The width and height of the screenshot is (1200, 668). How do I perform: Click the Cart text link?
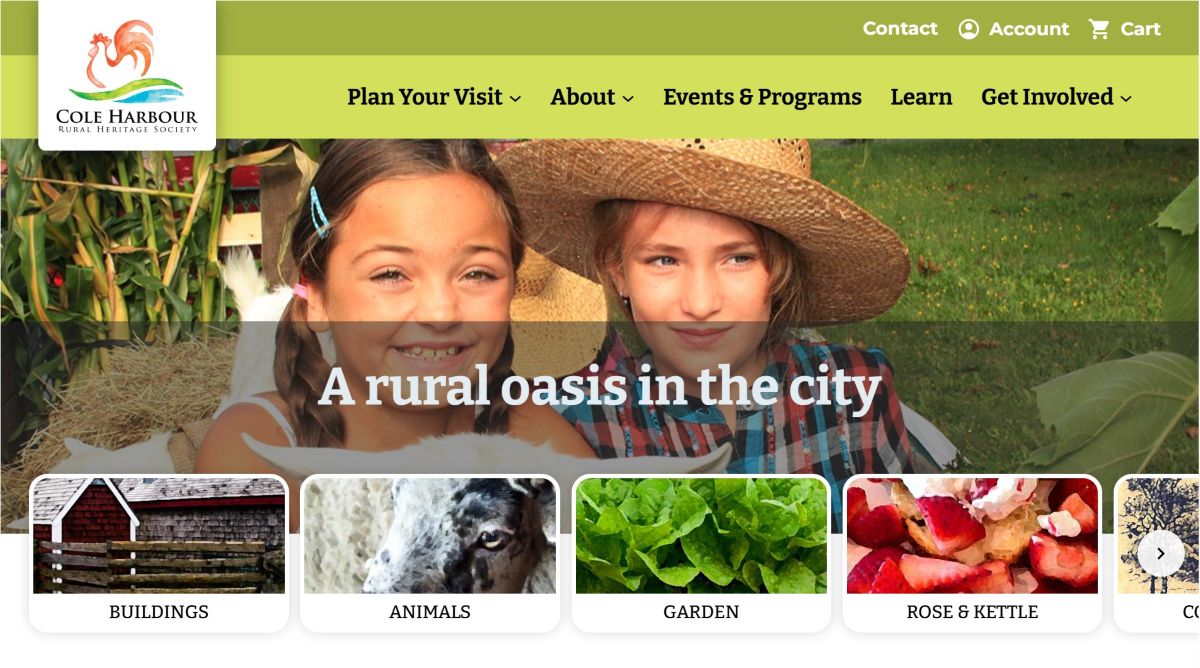[1140, 29]
